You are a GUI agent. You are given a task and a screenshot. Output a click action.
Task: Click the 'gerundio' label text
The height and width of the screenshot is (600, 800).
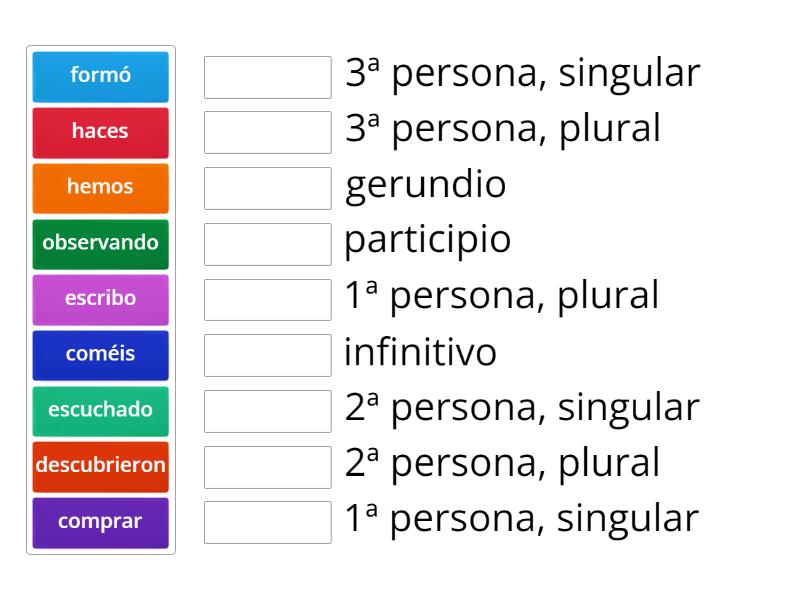tap(425, 186)
